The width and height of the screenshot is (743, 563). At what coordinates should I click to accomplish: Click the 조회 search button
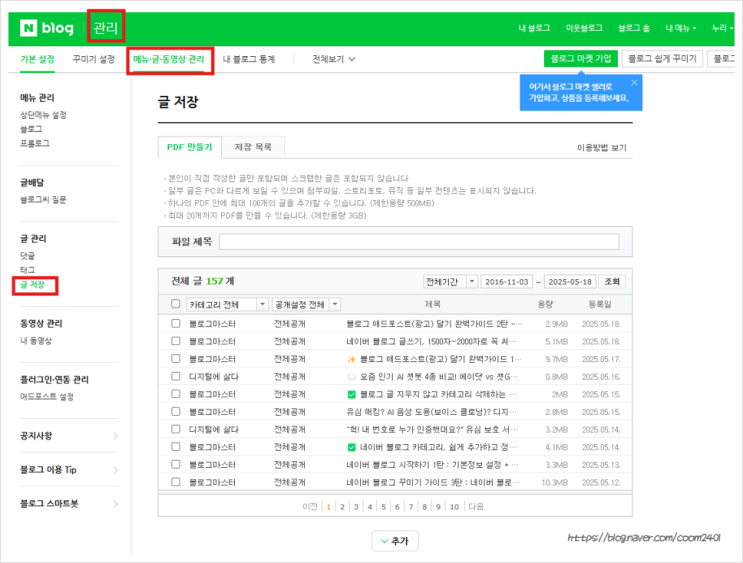coord(612,282)
